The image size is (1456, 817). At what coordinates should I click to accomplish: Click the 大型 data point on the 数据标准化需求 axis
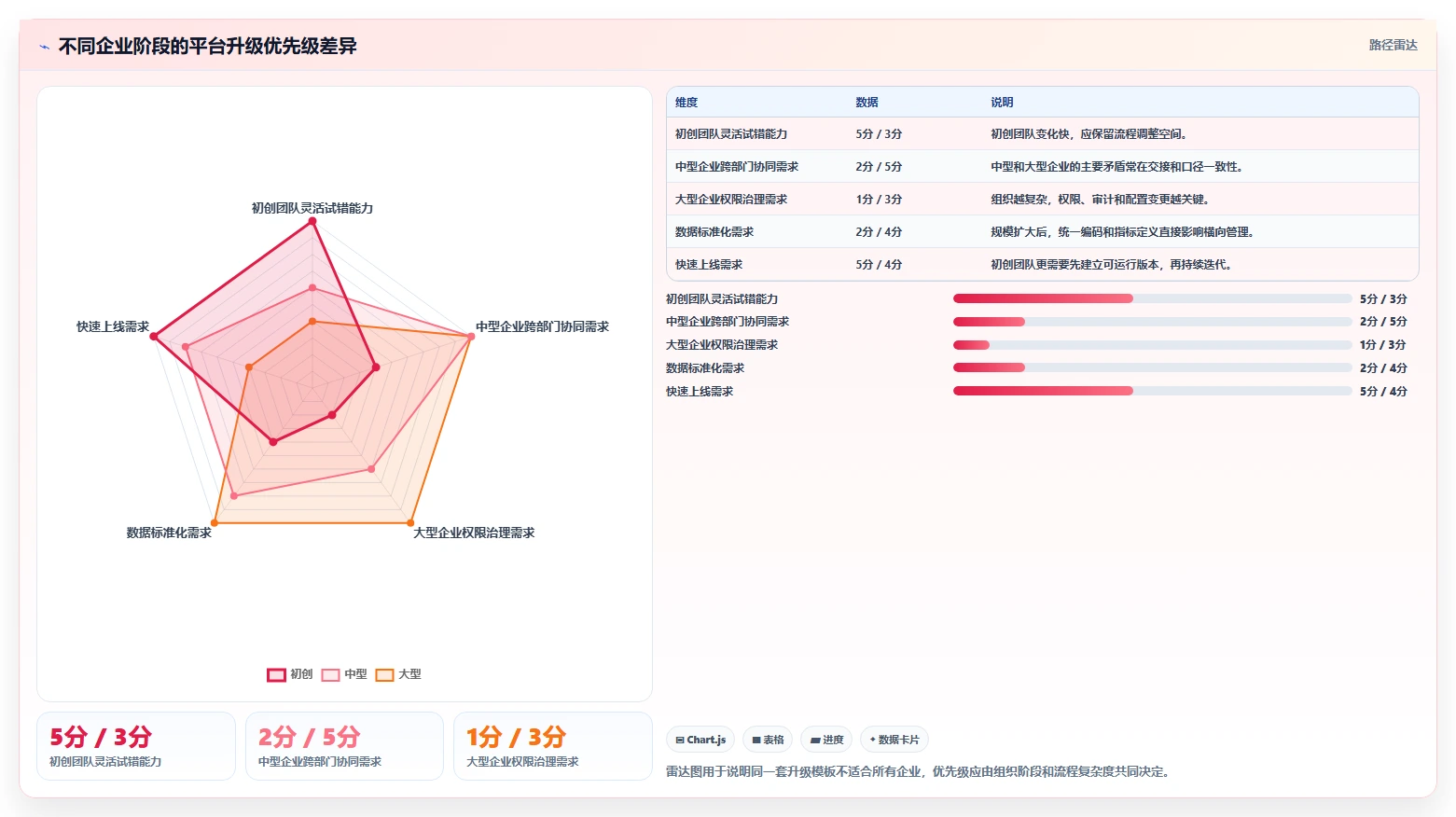215,522
